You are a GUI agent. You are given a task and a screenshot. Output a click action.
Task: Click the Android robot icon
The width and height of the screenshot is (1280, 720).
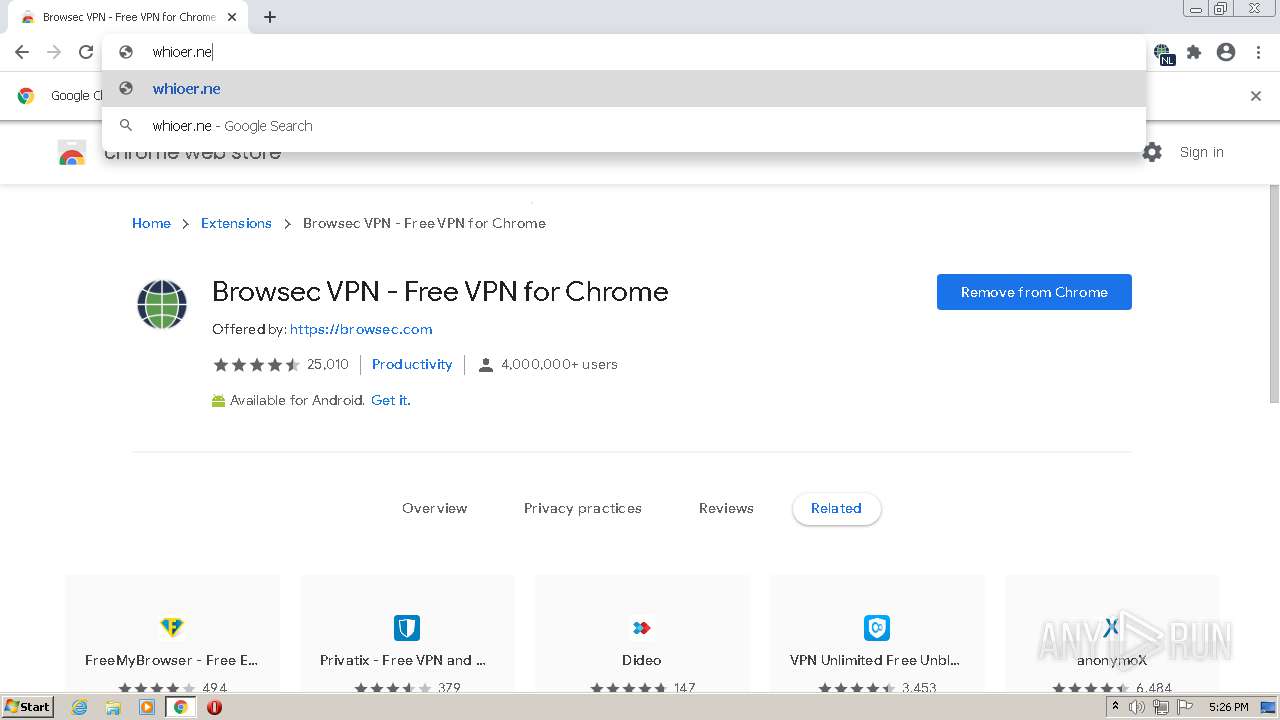(x=218, y=401)
